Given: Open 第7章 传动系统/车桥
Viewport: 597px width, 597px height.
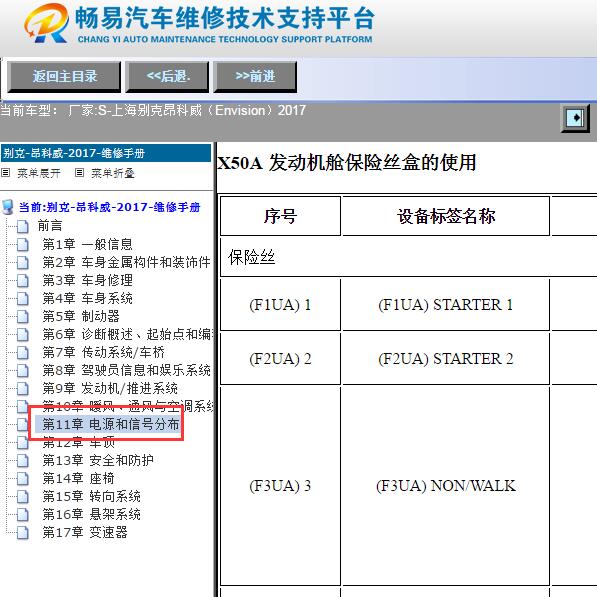Looking at the screenshot, I should pos(103,352).
